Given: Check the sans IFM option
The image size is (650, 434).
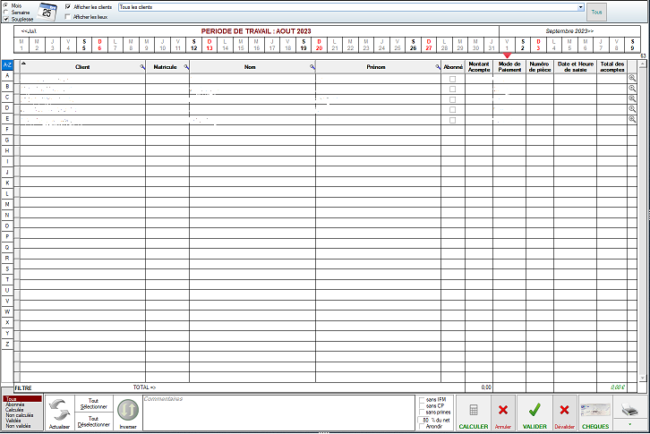Looking at the screenshot, I should 421,399.
